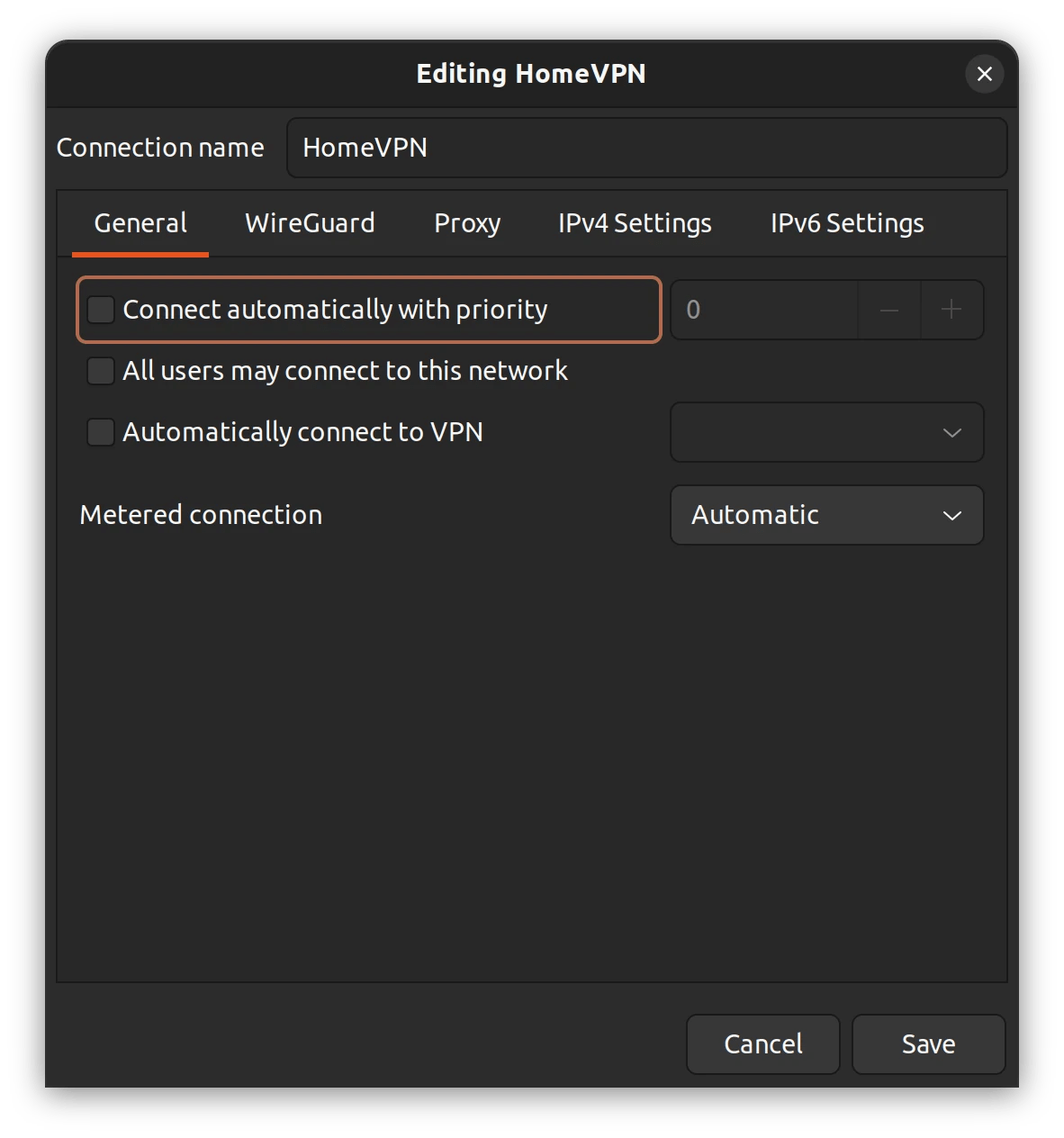Enable "Connect automatically with priority" checkbox

(101, 310)
